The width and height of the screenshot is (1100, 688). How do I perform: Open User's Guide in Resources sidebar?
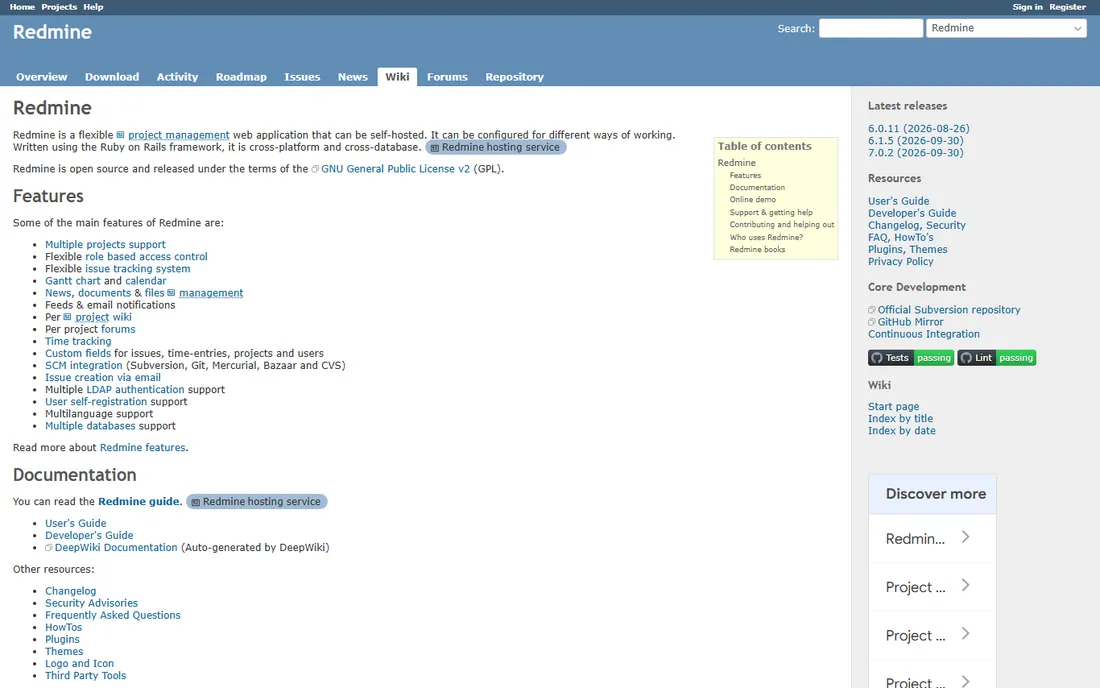(x=898, y=201)
